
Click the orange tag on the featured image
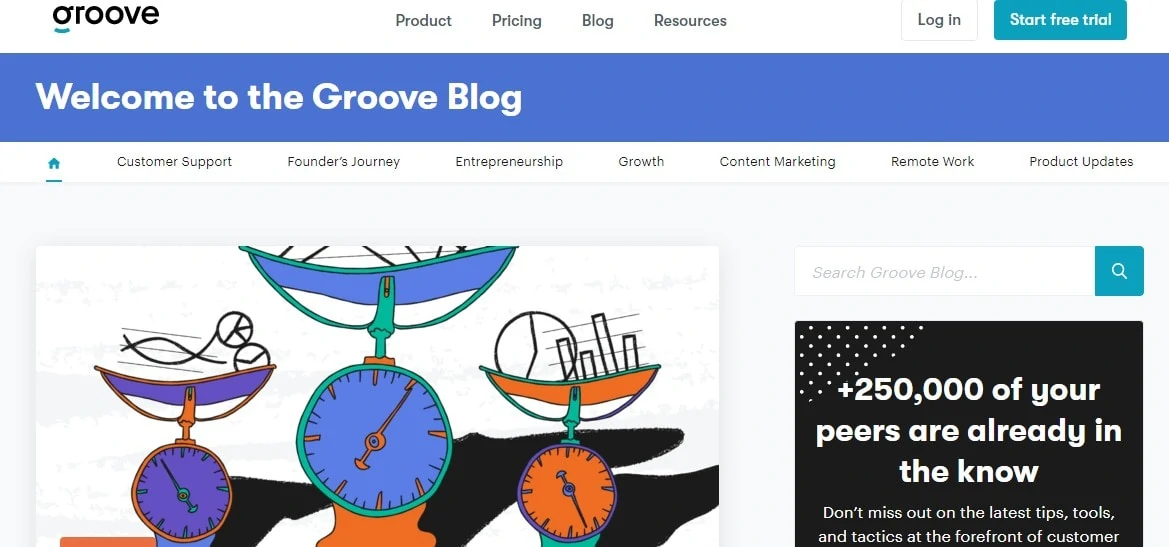point(108,542)
